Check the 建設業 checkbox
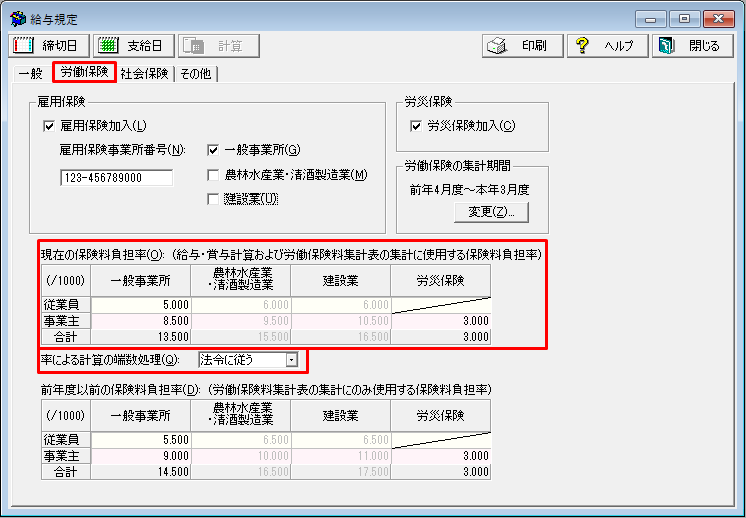The height and width of the screenshot is (518, 746). point(213,199)
